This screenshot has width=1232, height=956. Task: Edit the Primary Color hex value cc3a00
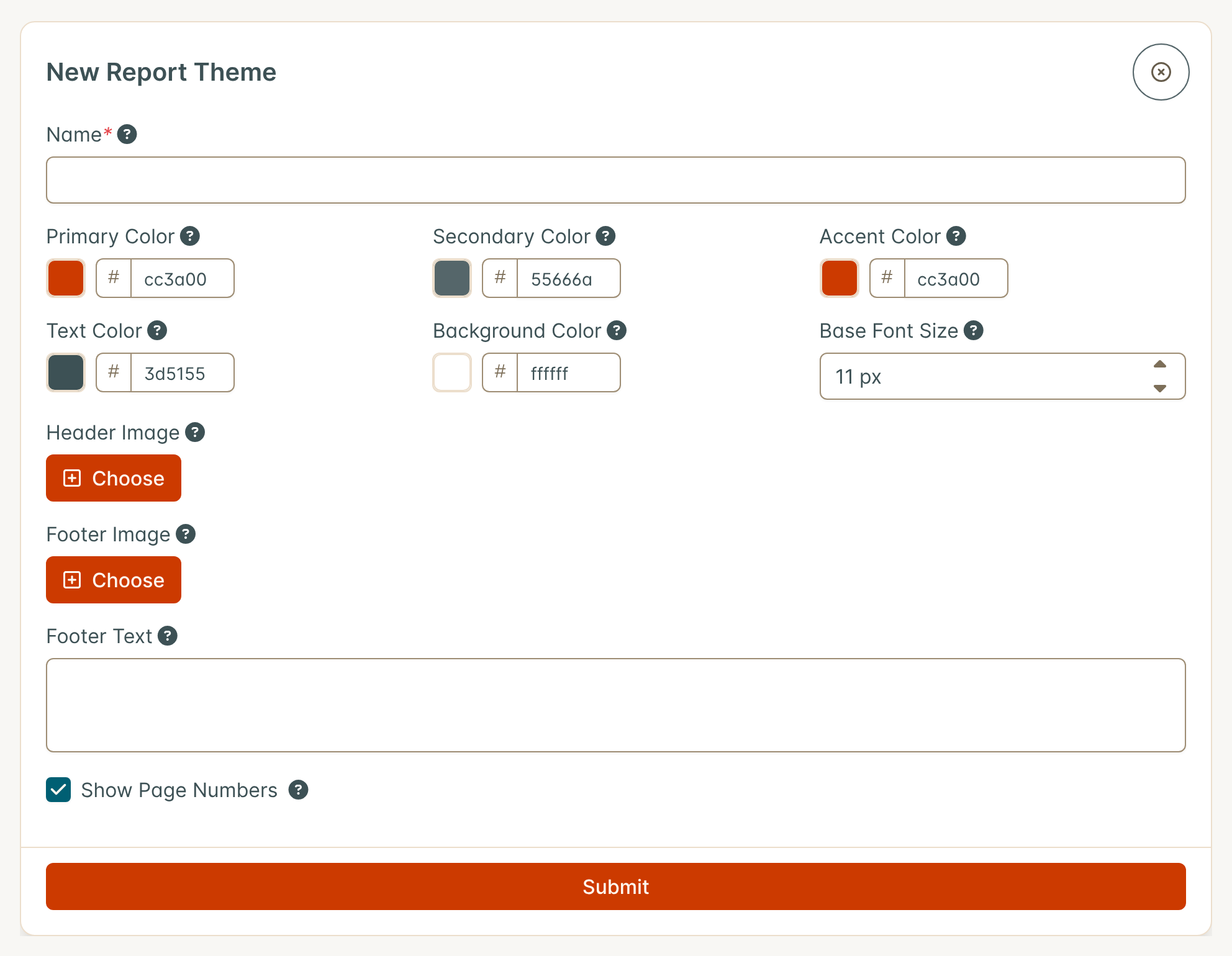(183, 278)
